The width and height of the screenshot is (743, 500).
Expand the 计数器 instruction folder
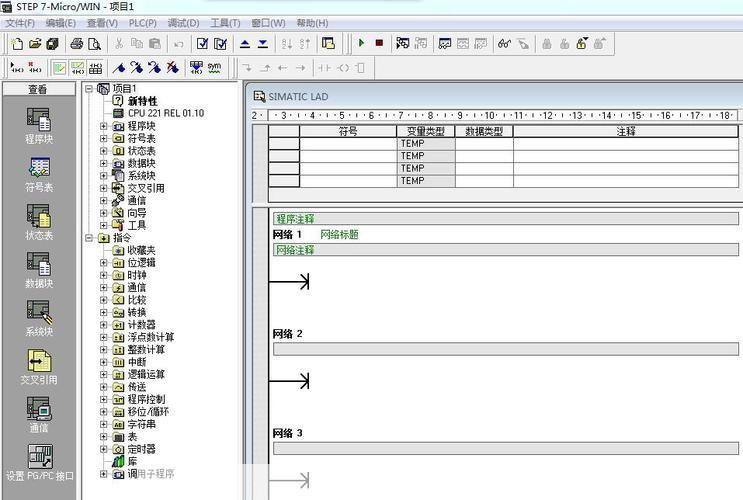click(x=103, y=325)
